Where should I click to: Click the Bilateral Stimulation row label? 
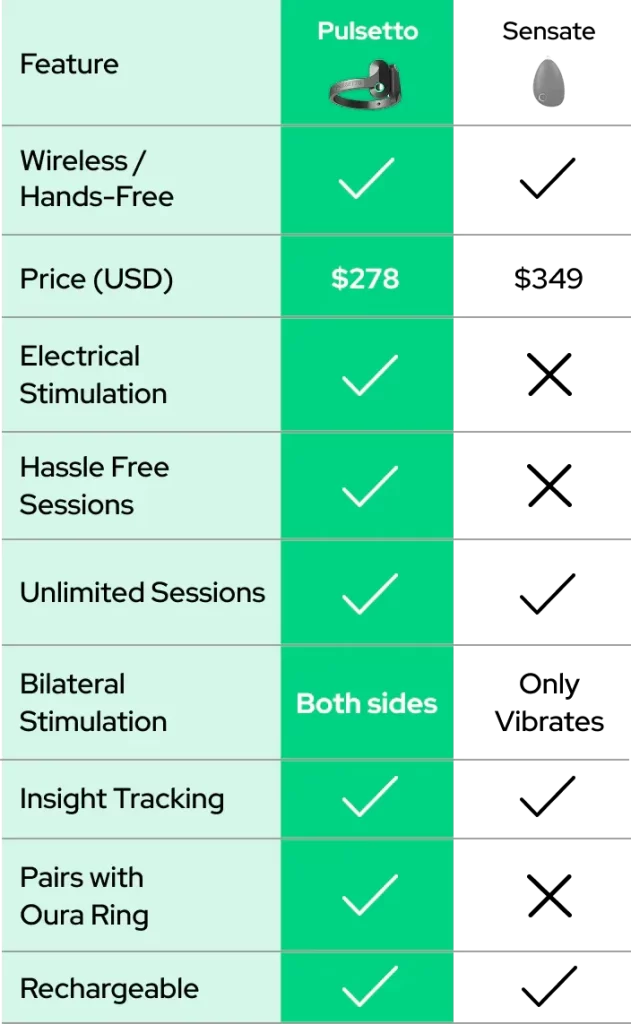coord(93,703)
